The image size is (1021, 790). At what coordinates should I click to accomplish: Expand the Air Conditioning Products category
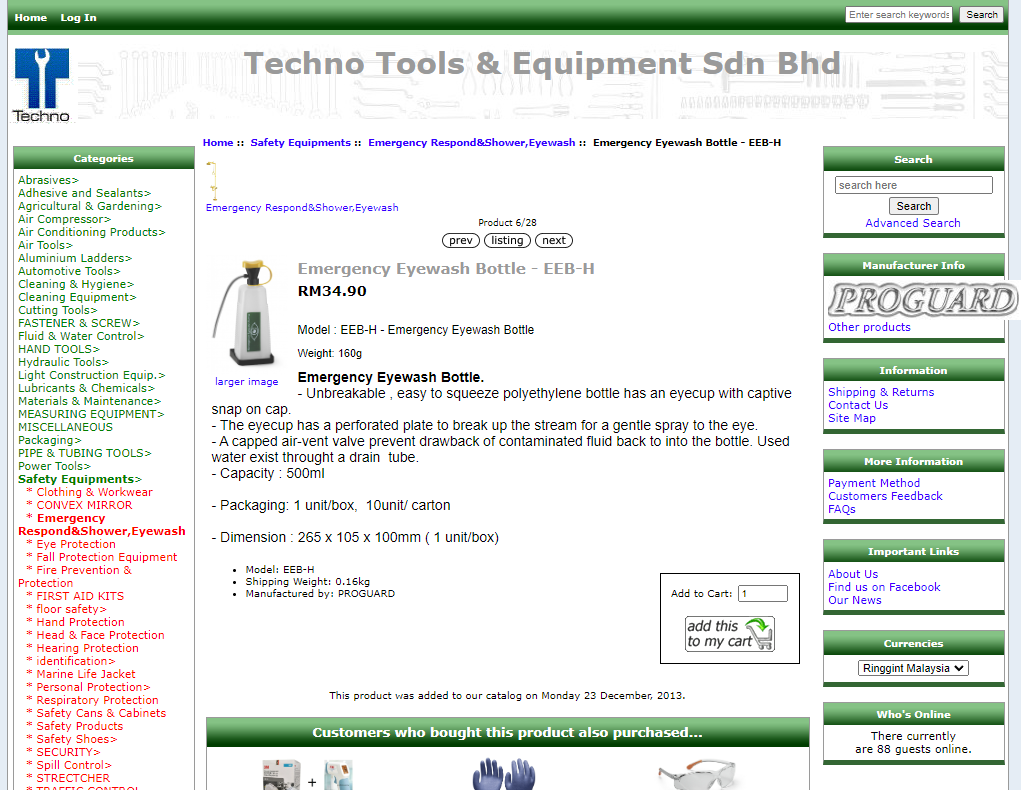[x=91, y=232]
